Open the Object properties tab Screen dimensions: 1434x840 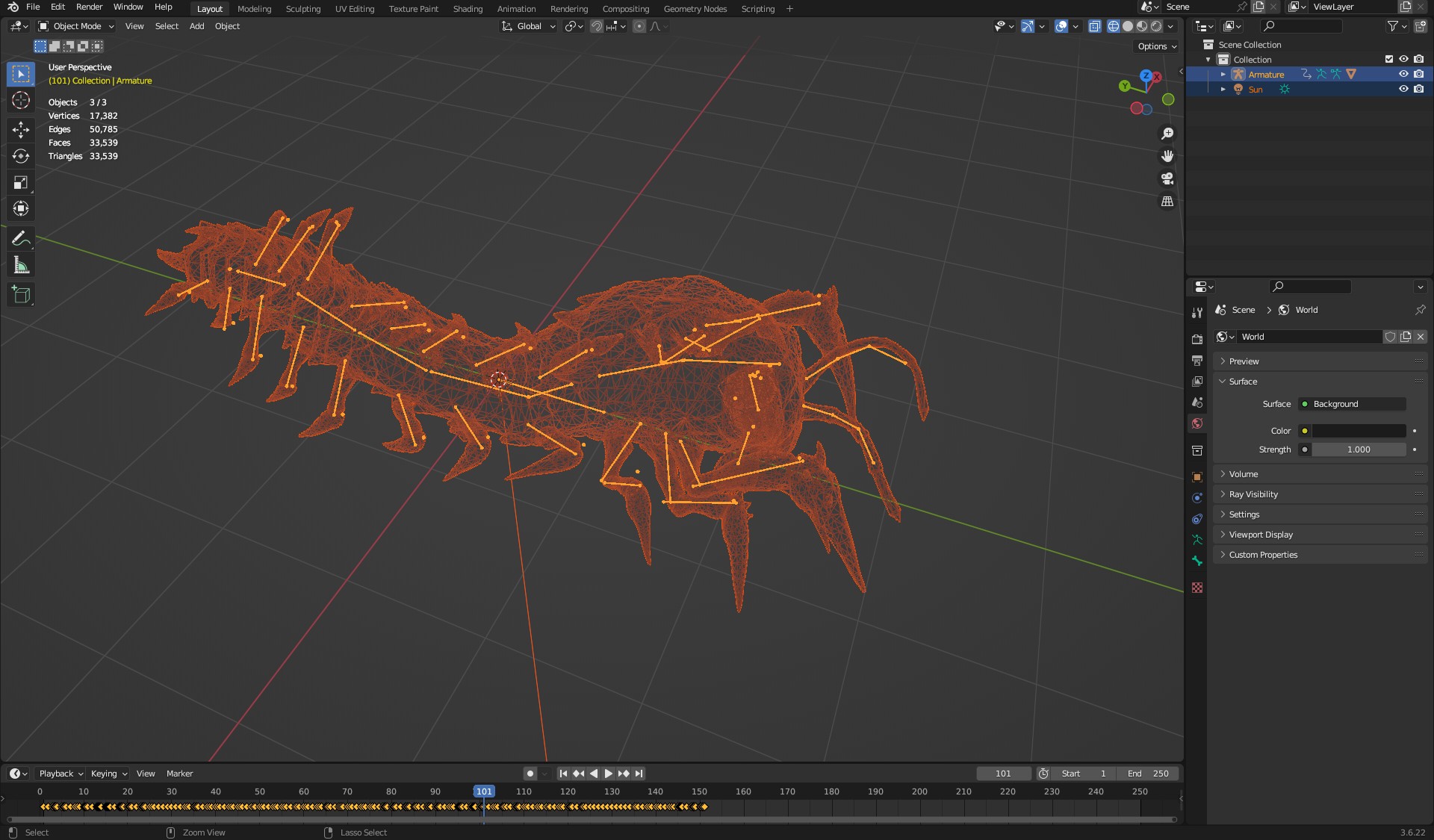pos(1197,477)
